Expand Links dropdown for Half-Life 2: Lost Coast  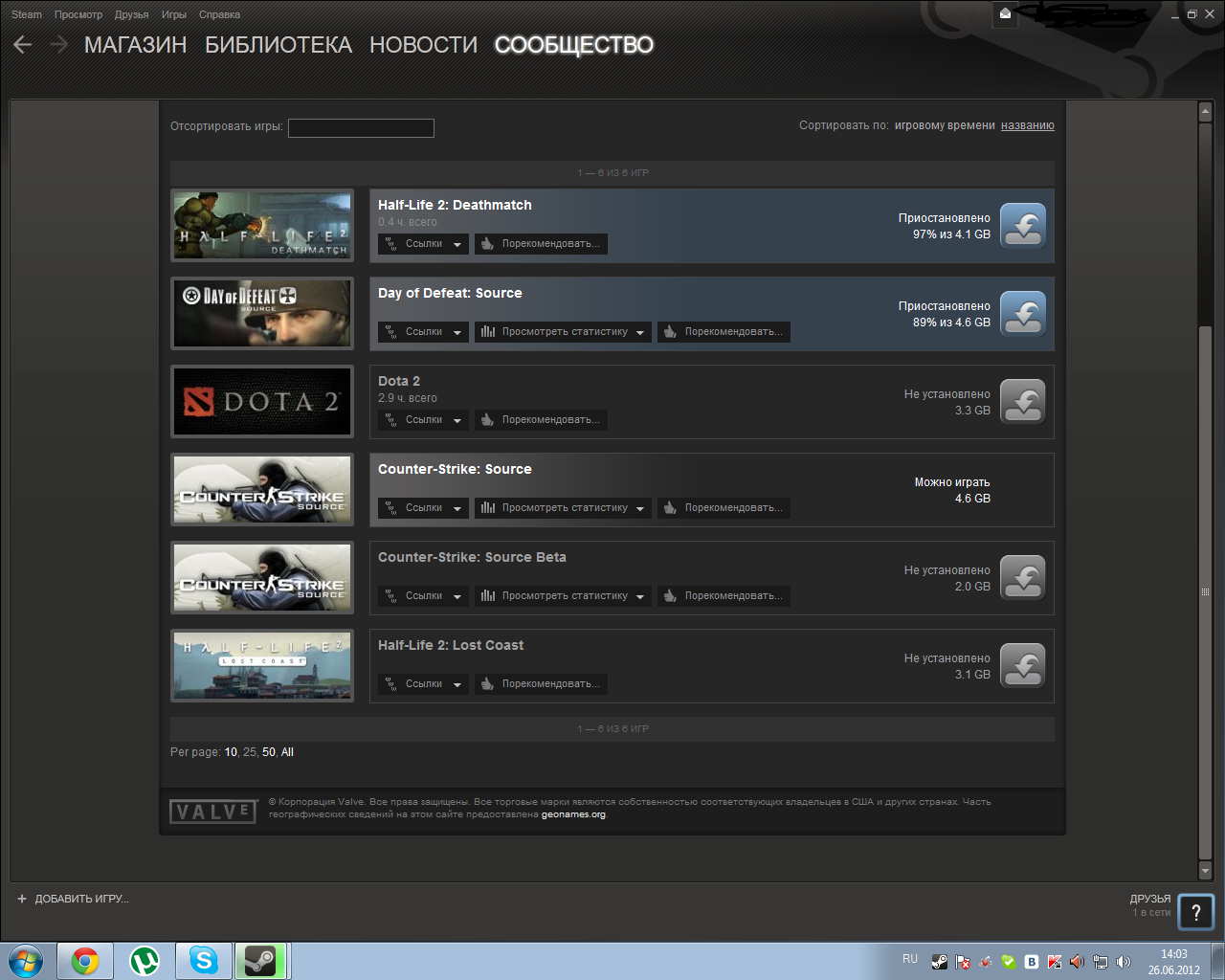[423, 684]
